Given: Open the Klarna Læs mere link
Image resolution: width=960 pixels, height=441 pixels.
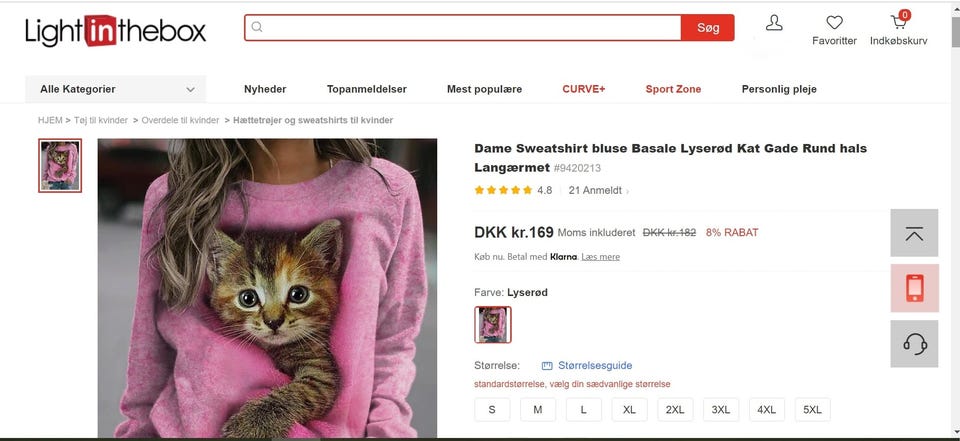Looking at the screenshot, I should (600, 257).
